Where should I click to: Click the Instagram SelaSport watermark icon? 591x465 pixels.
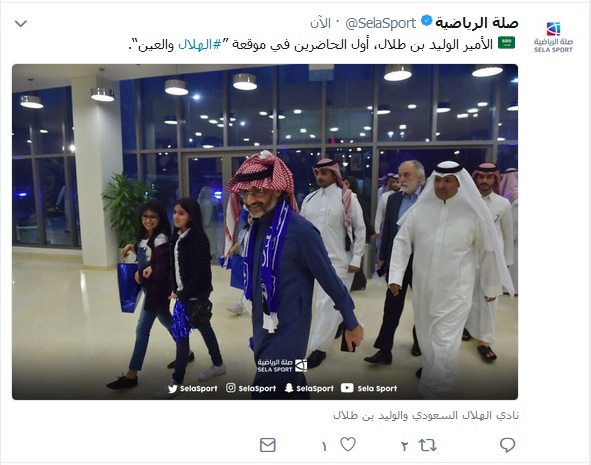[231, 387]
